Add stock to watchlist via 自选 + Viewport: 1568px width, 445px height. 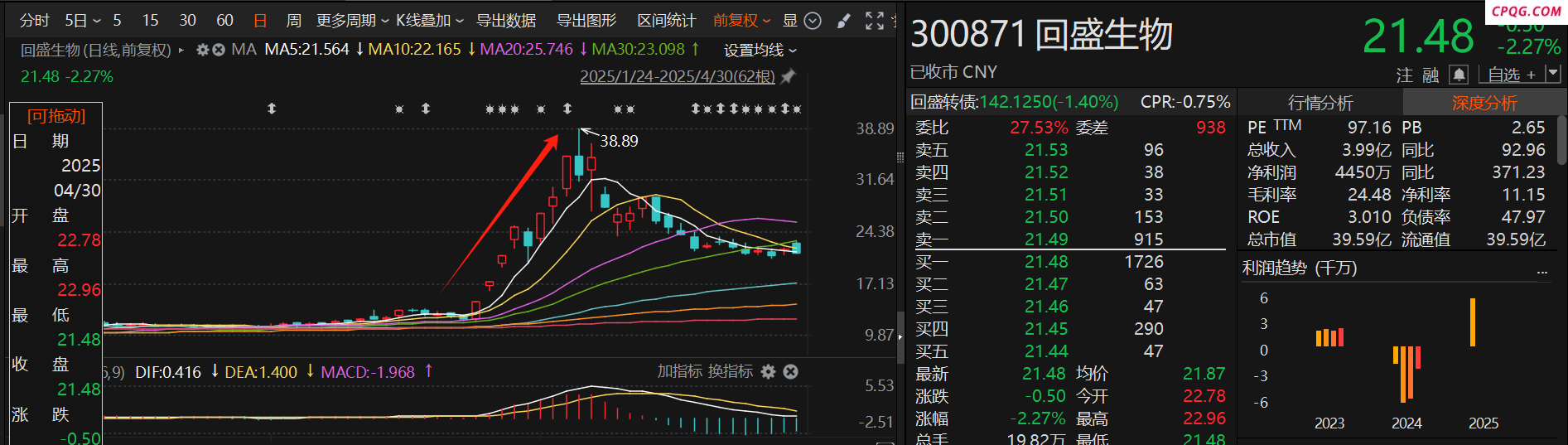point(1512,75)
